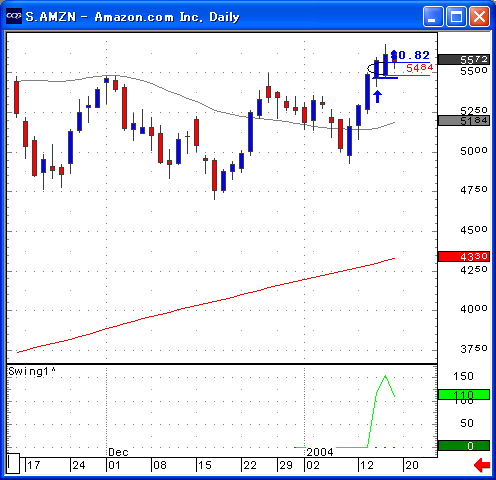Viewport: 496px width, 480px height.
Task: Click the 3750 price scale label
Action: coord(474,349)
